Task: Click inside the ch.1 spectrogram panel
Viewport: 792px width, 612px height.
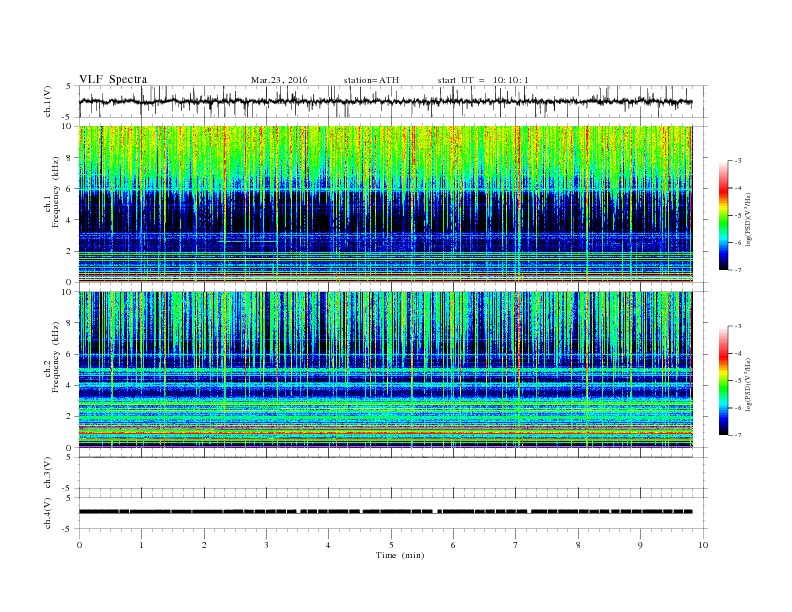Action: point(385,204)
